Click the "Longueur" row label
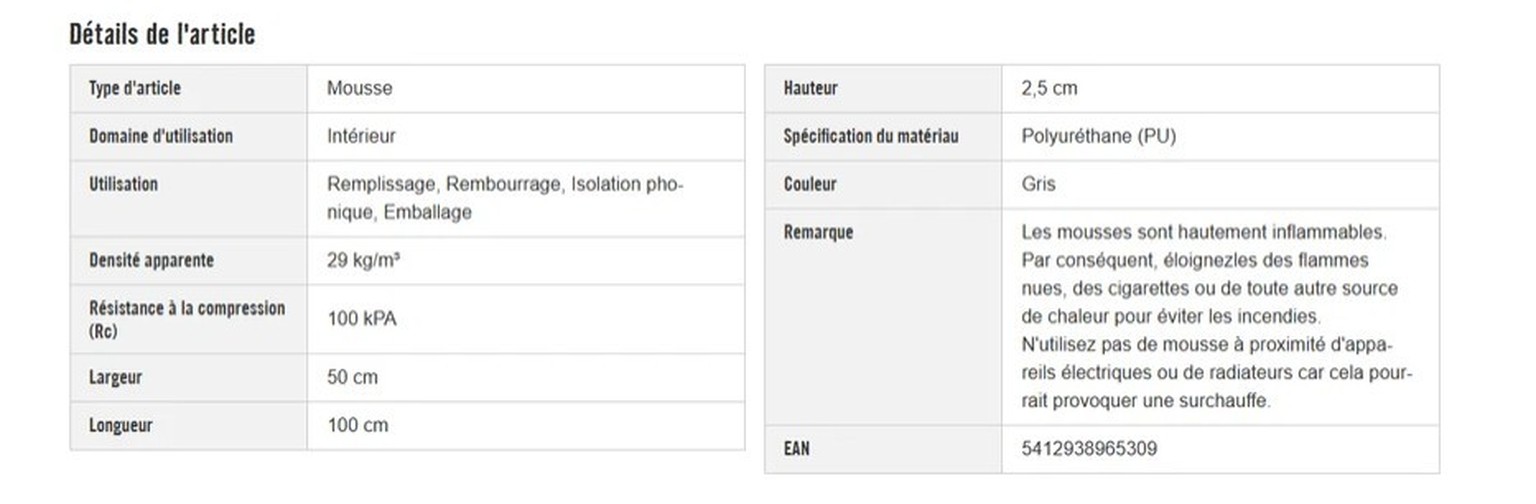1536x504 pixels. point(121,426)
